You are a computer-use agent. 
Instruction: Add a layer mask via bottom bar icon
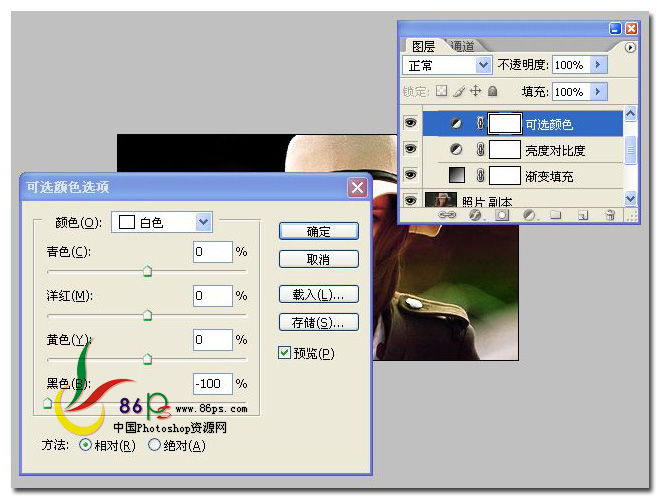[501, 215]
